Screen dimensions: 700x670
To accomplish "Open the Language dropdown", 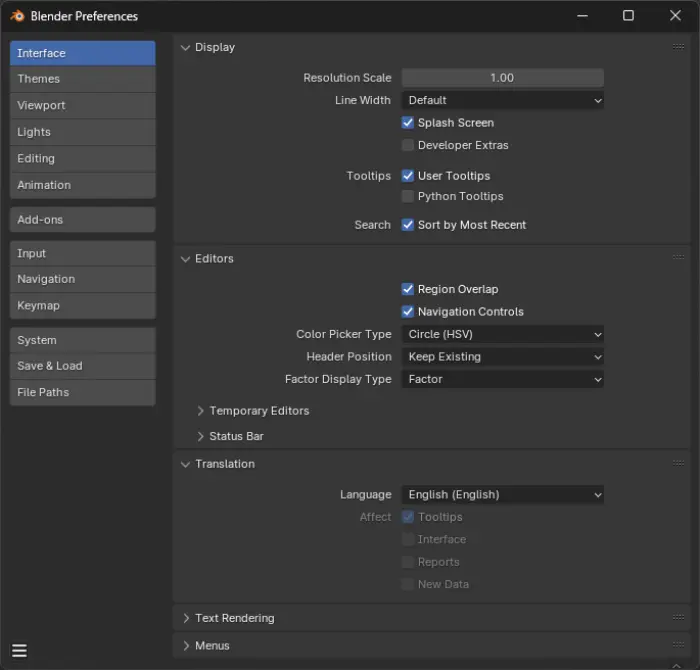I will click(x=503, y=495).
